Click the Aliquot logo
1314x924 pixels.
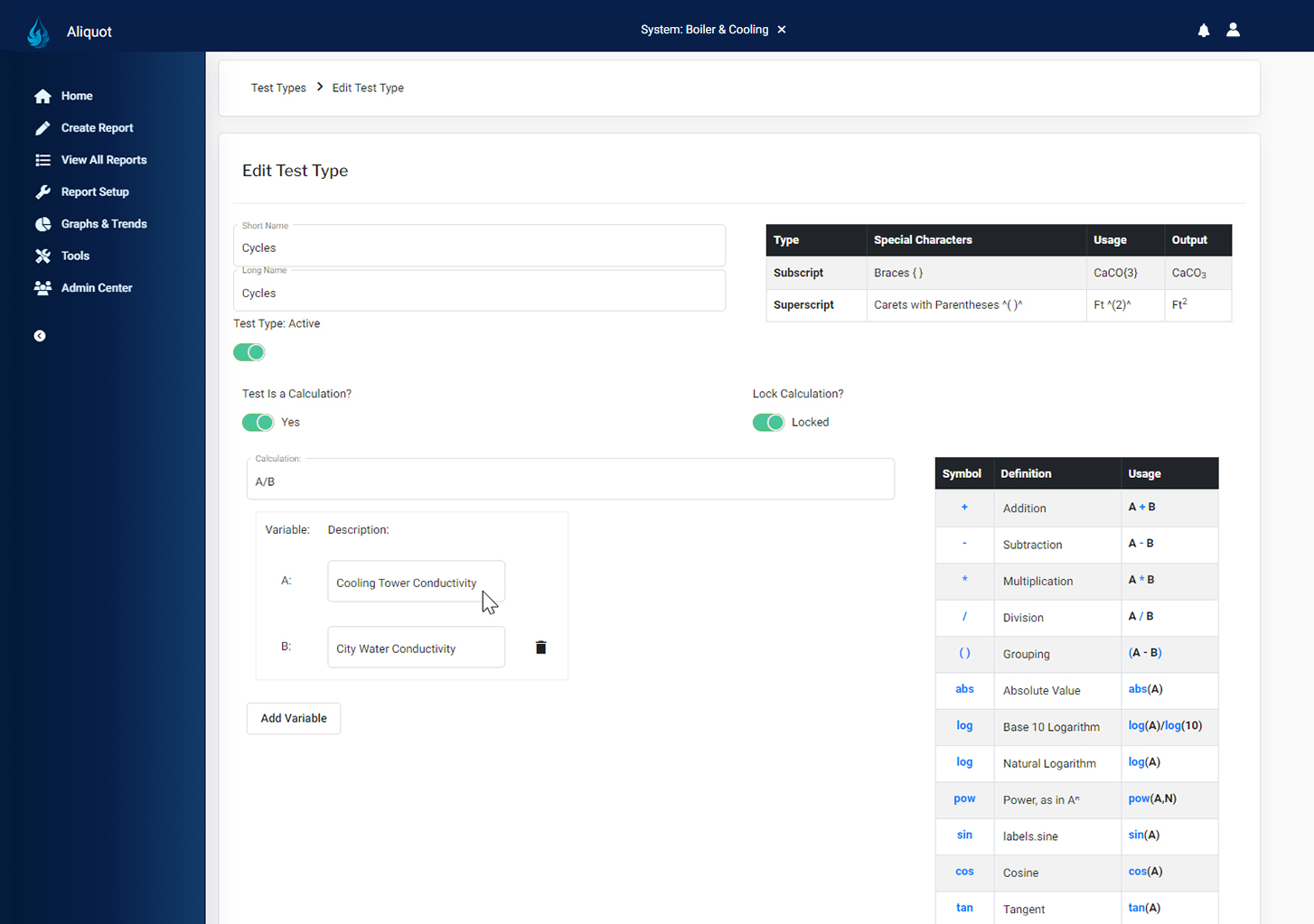point(38,30)
